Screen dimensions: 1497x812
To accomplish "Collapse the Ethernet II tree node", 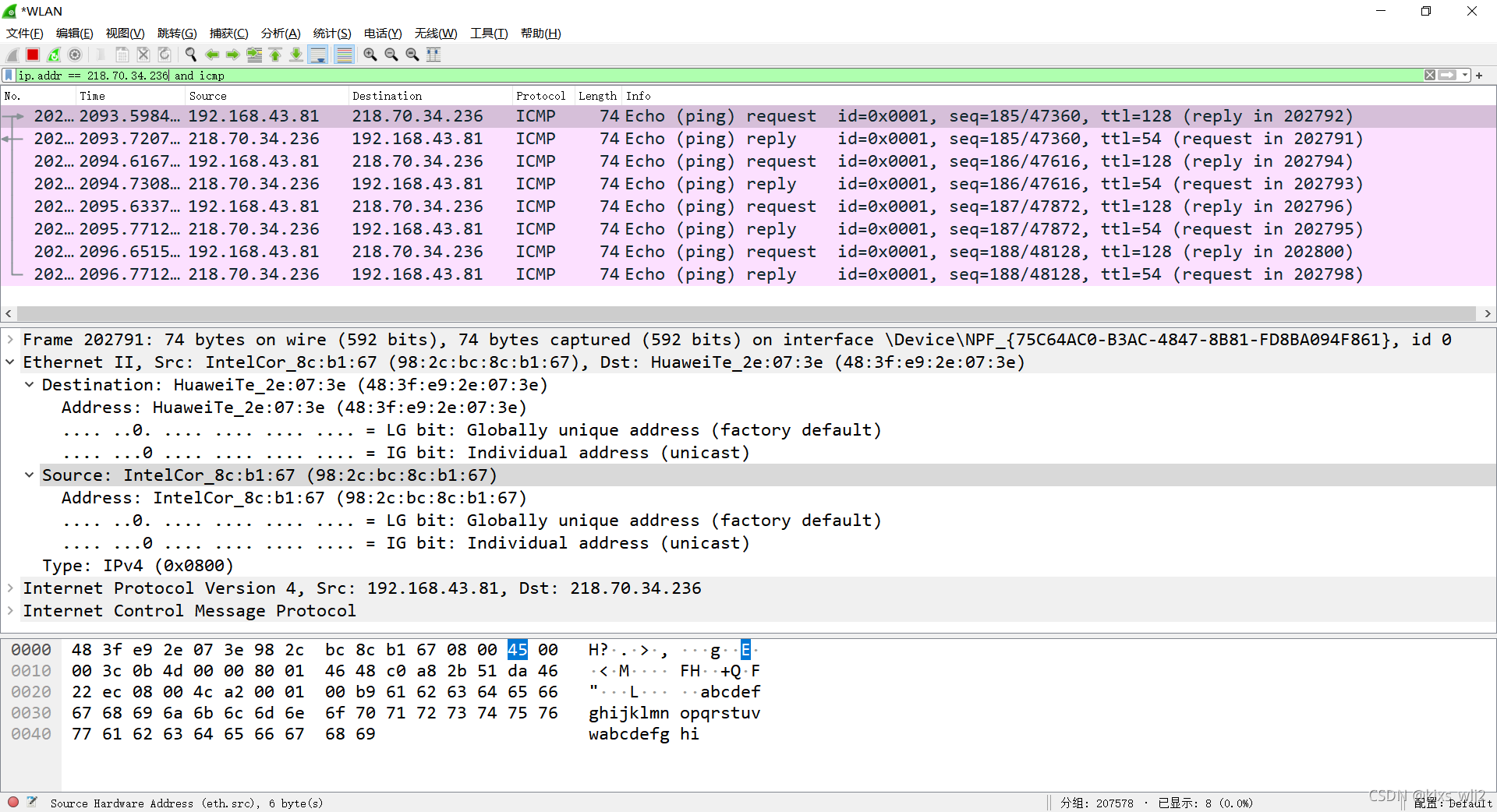I will click(10, 362).
